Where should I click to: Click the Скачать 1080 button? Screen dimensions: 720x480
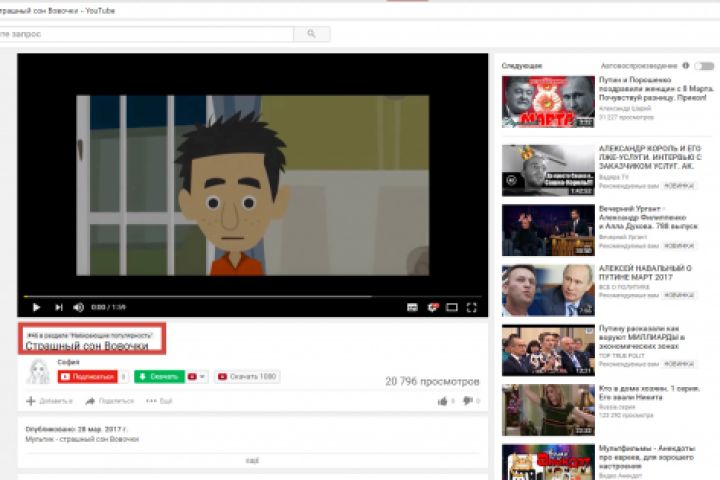[247, 377]
